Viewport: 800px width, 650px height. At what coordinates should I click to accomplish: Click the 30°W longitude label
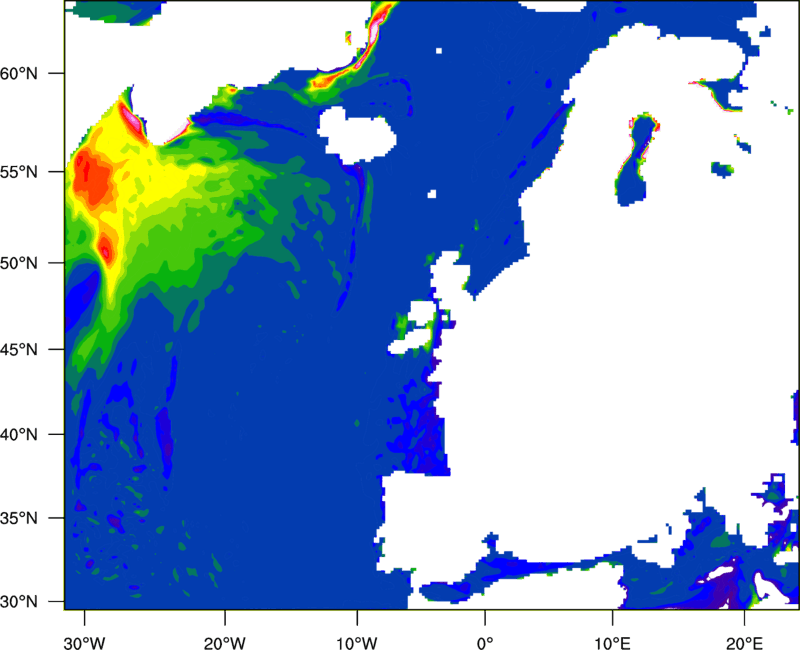[x=85, y=643]
